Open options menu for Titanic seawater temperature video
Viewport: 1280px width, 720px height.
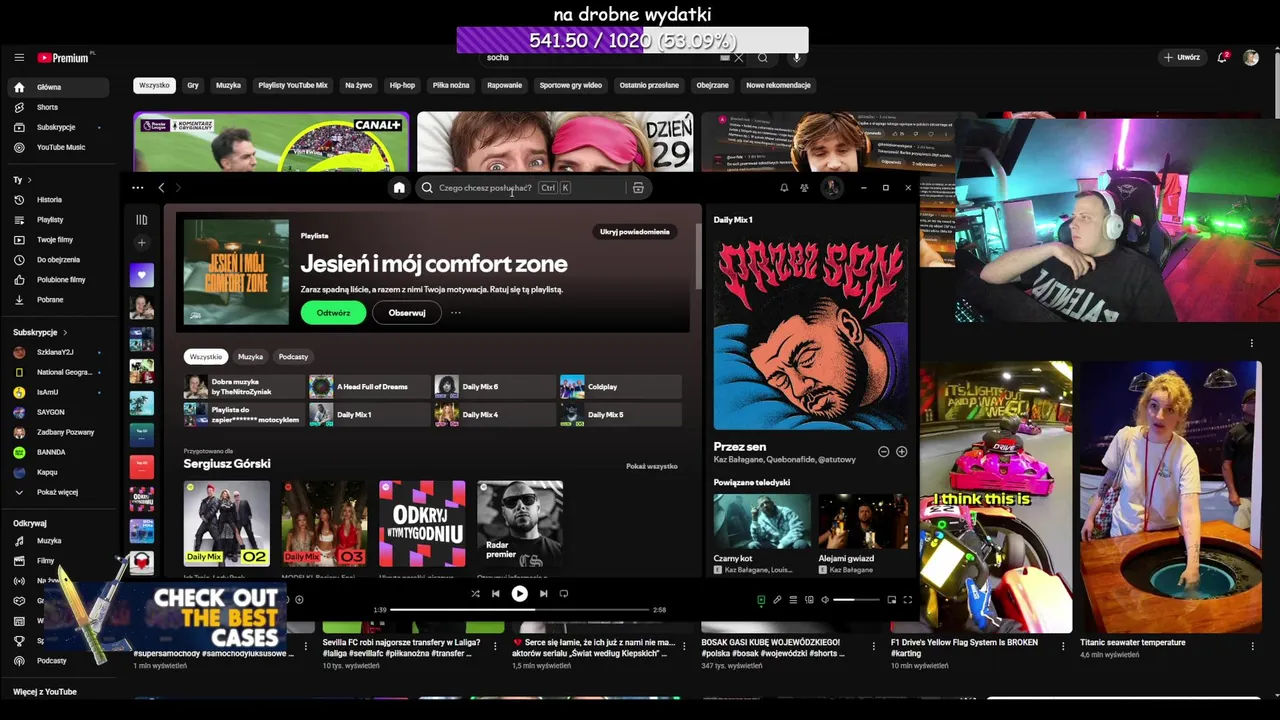[1252, 646]
